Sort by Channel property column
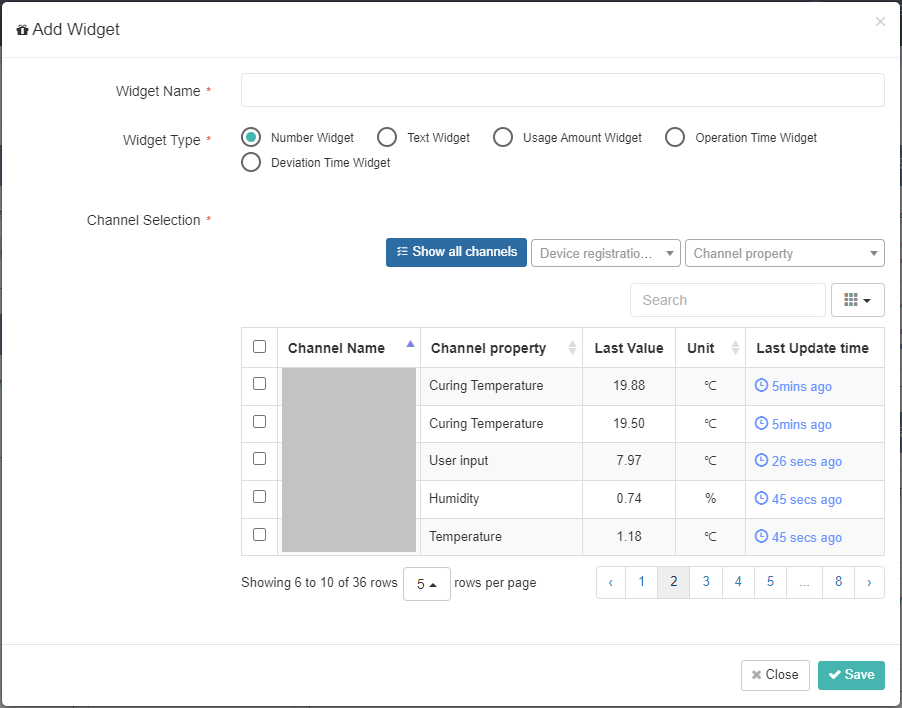The image size is (902, 708). [x=502, y=348]
